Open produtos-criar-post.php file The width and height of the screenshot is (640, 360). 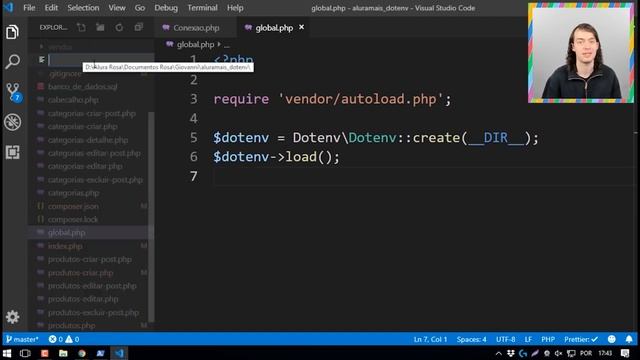[x=91, y=259]
